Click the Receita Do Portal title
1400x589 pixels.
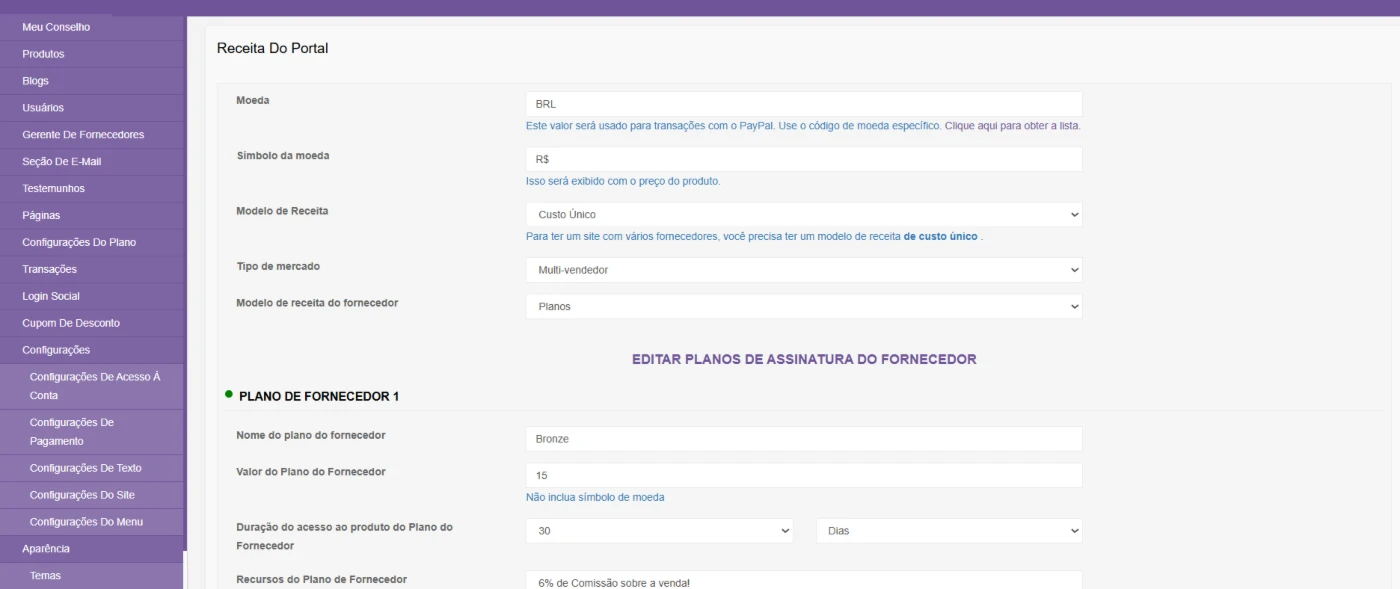click(273, 48)
